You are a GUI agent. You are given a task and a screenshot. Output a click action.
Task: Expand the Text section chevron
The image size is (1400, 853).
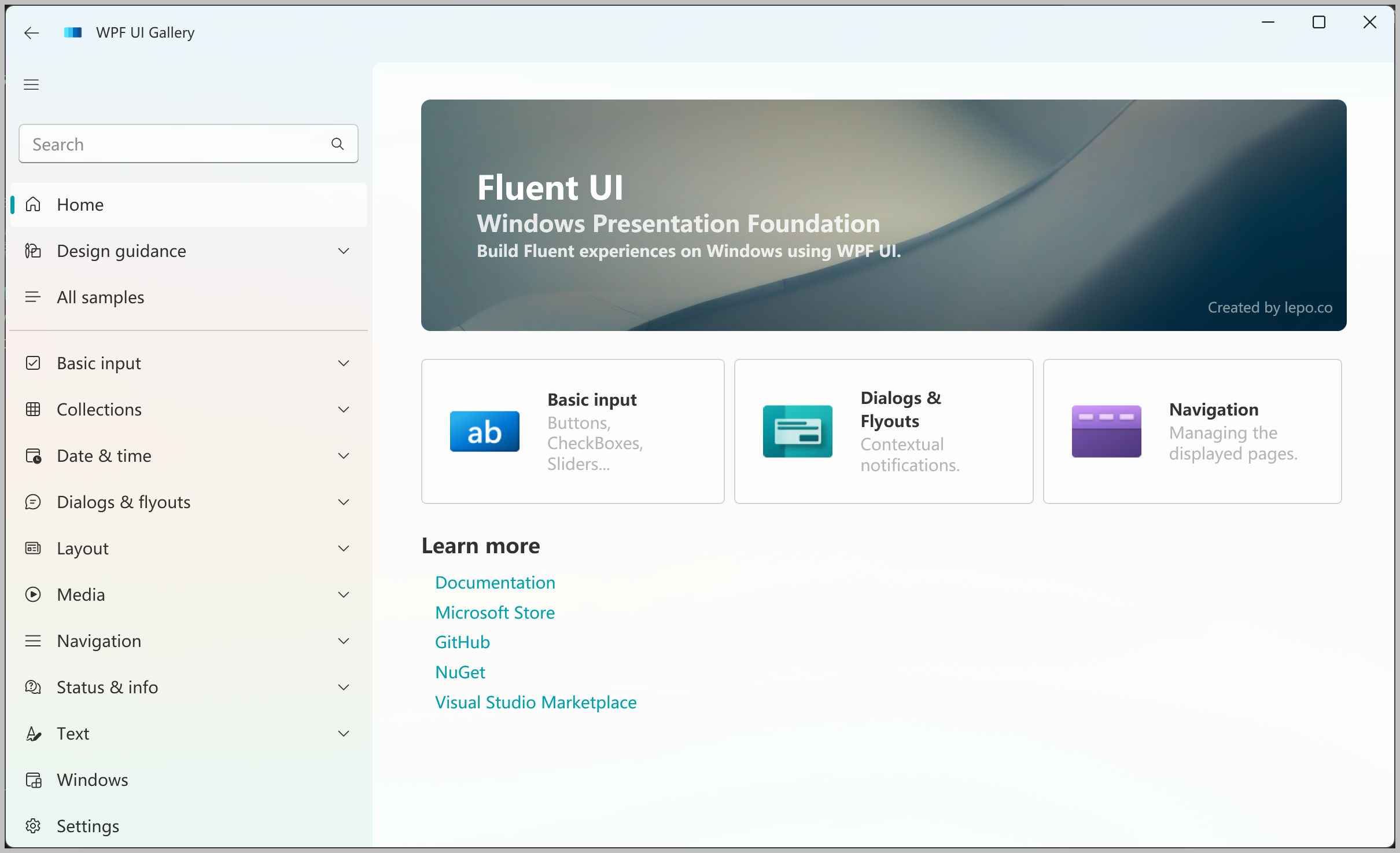coord(344,733)
